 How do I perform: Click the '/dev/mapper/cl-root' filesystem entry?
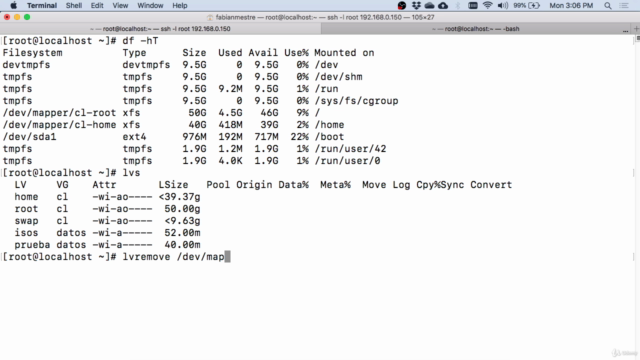click(59, 113)
